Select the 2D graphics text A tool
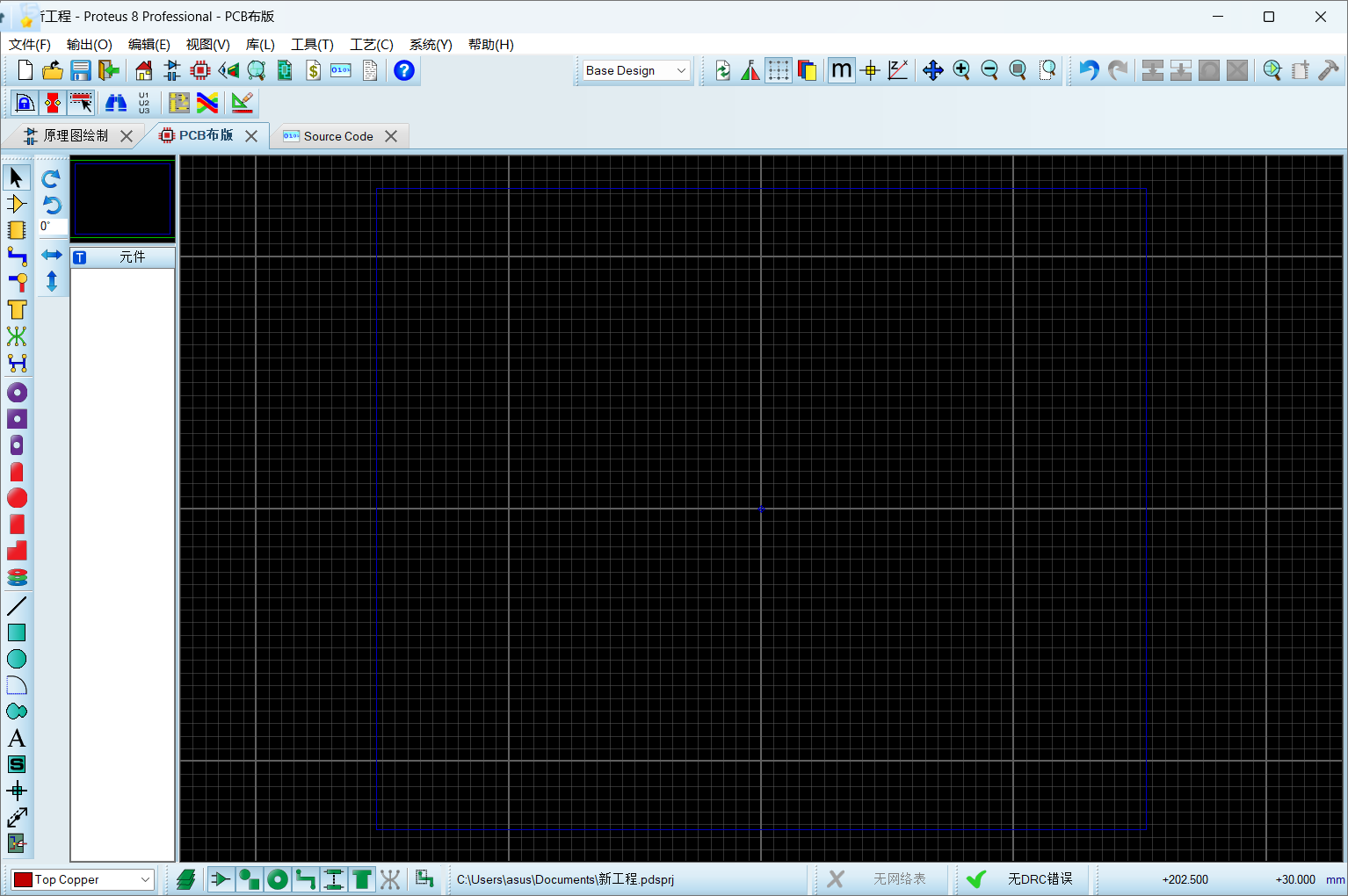This screenshot has height=896, width=1348. pyautogui.click(x=17, y=738)
